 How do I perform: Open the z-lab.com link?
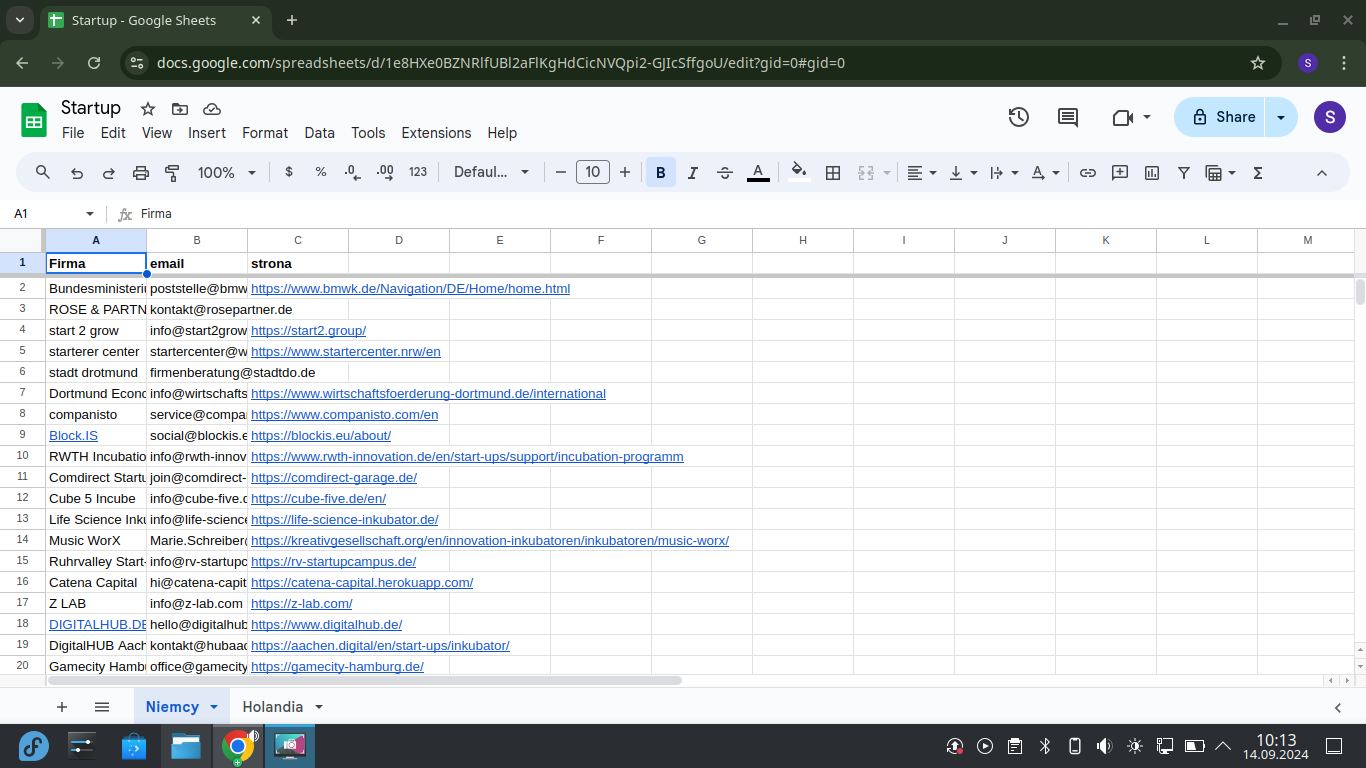click(x=302, y=604)
